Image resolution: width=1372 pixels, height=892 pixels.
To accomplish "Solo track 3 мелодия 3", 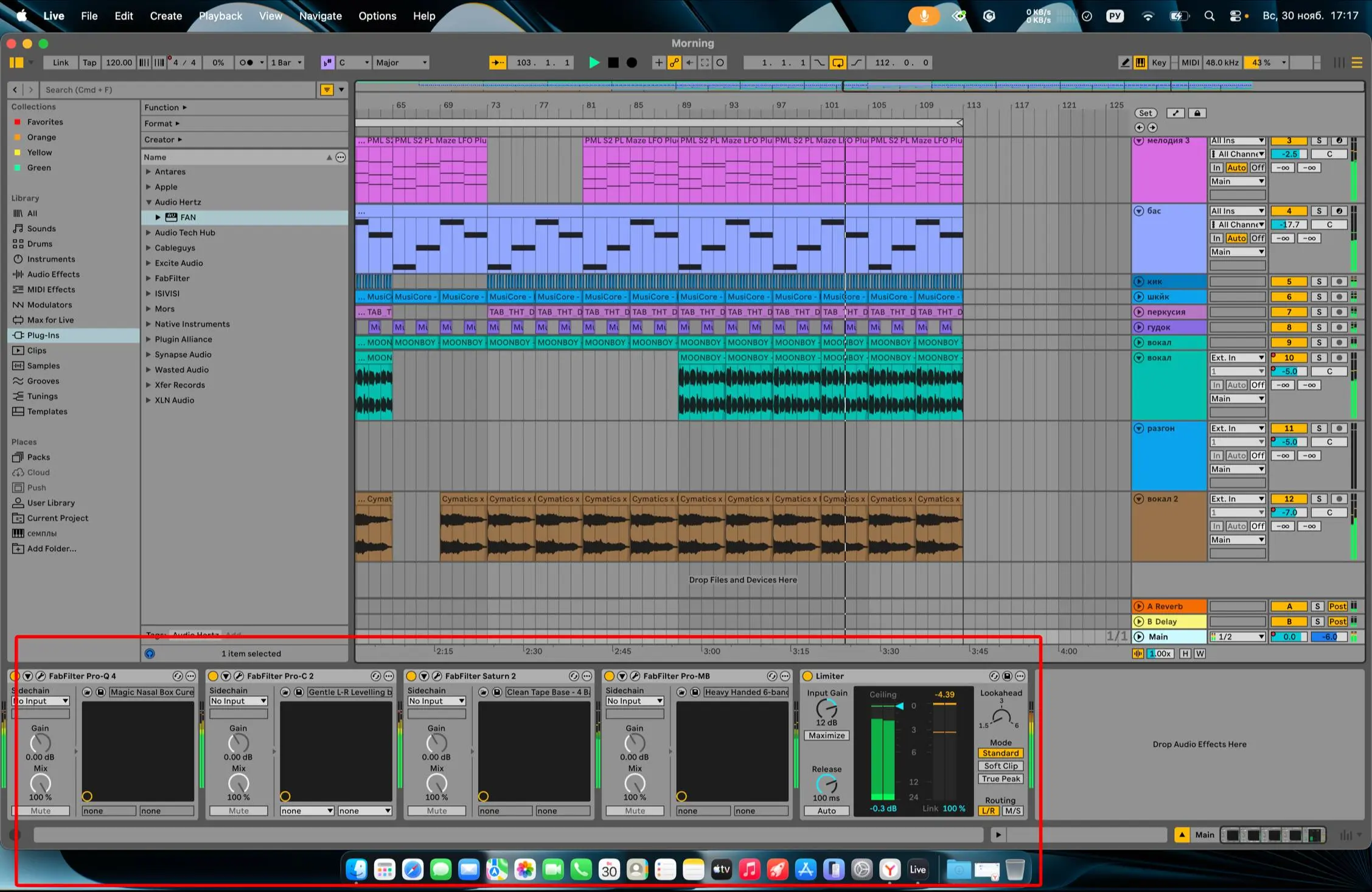I will [1318, 141].
